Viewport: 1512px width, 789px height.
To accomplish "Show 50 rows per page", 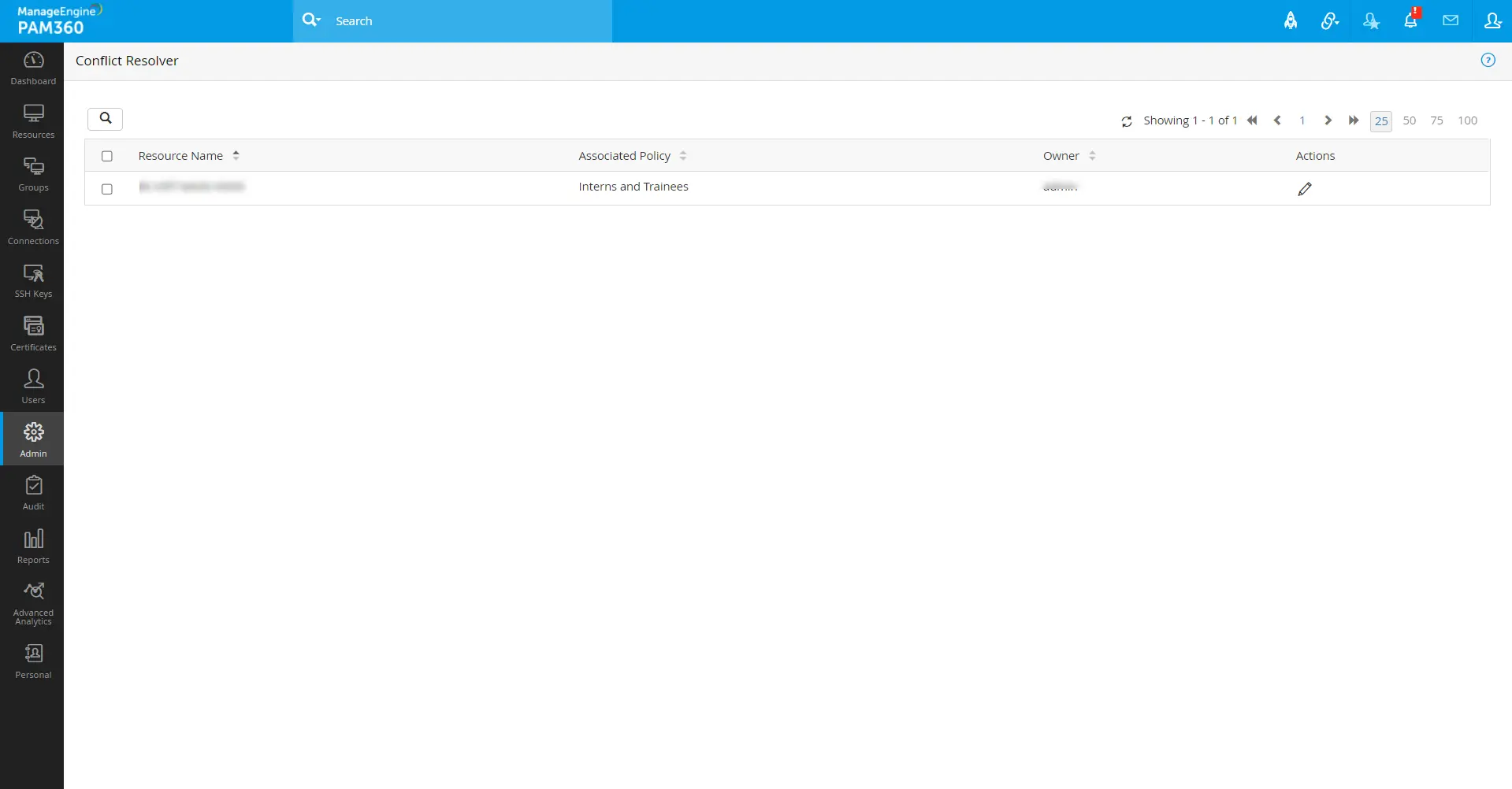I will 1410,120.
